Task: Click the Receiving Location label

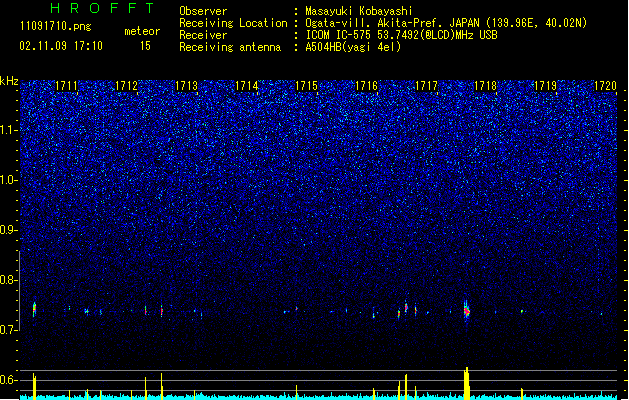Action: tap(233, 23)
